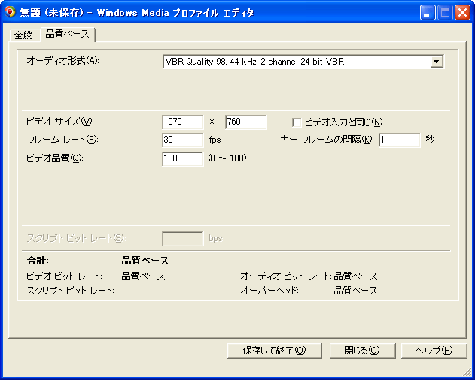
Task: Click the 合計 label text
Action: (x=37, y=260)
